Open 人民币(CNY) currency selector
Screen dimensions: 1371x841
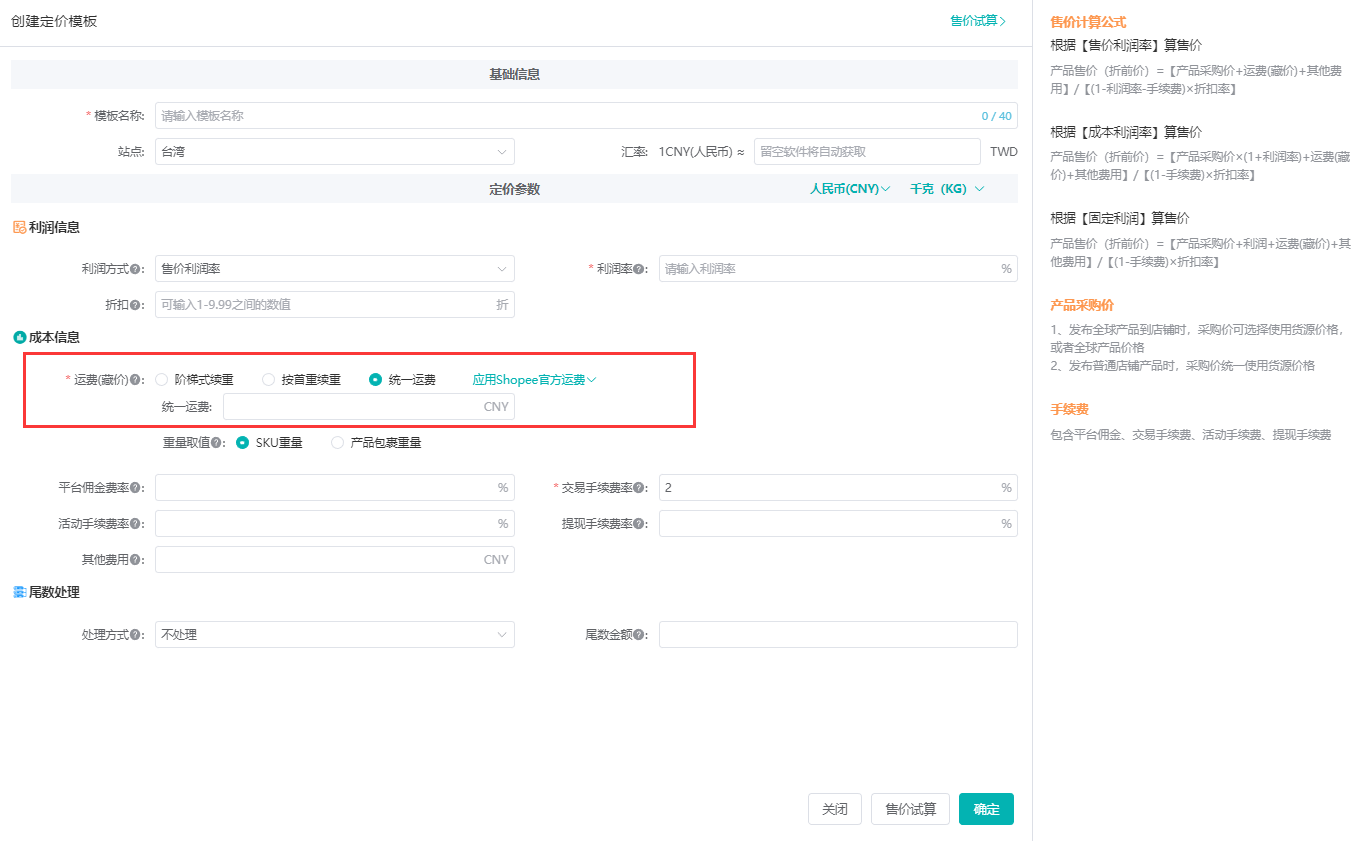click(x=849, y=189)
